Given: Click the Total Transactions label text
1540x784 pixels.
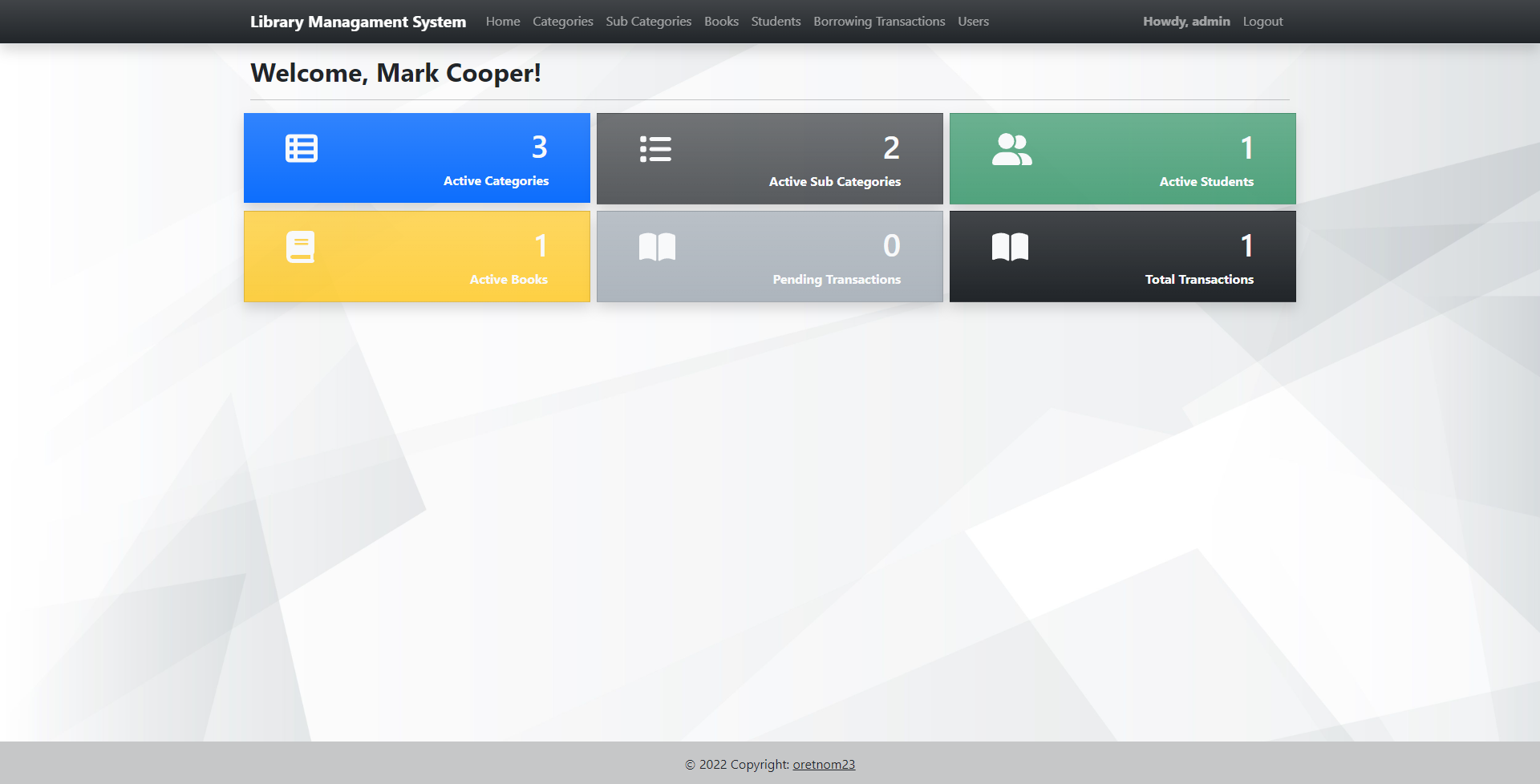Looking at the screenshot, I should [x=1199, y=280].
